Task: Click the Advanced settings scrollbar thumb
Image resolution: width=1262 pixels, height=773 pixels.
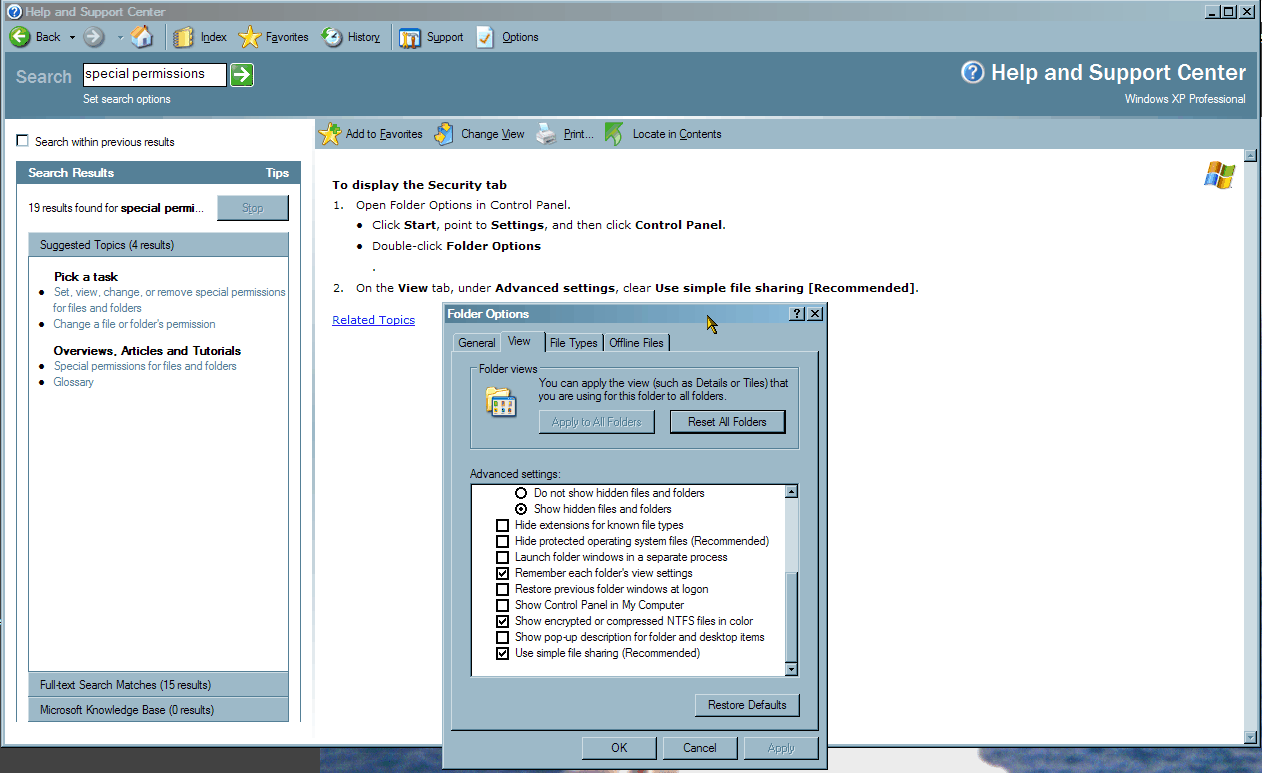Action: coord(791,617)
